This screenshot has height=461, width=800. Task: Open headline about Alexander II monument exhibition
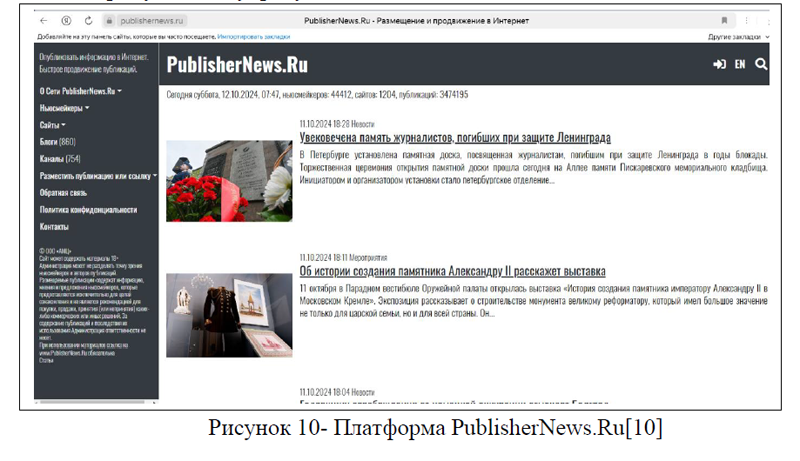click(453, 271)
